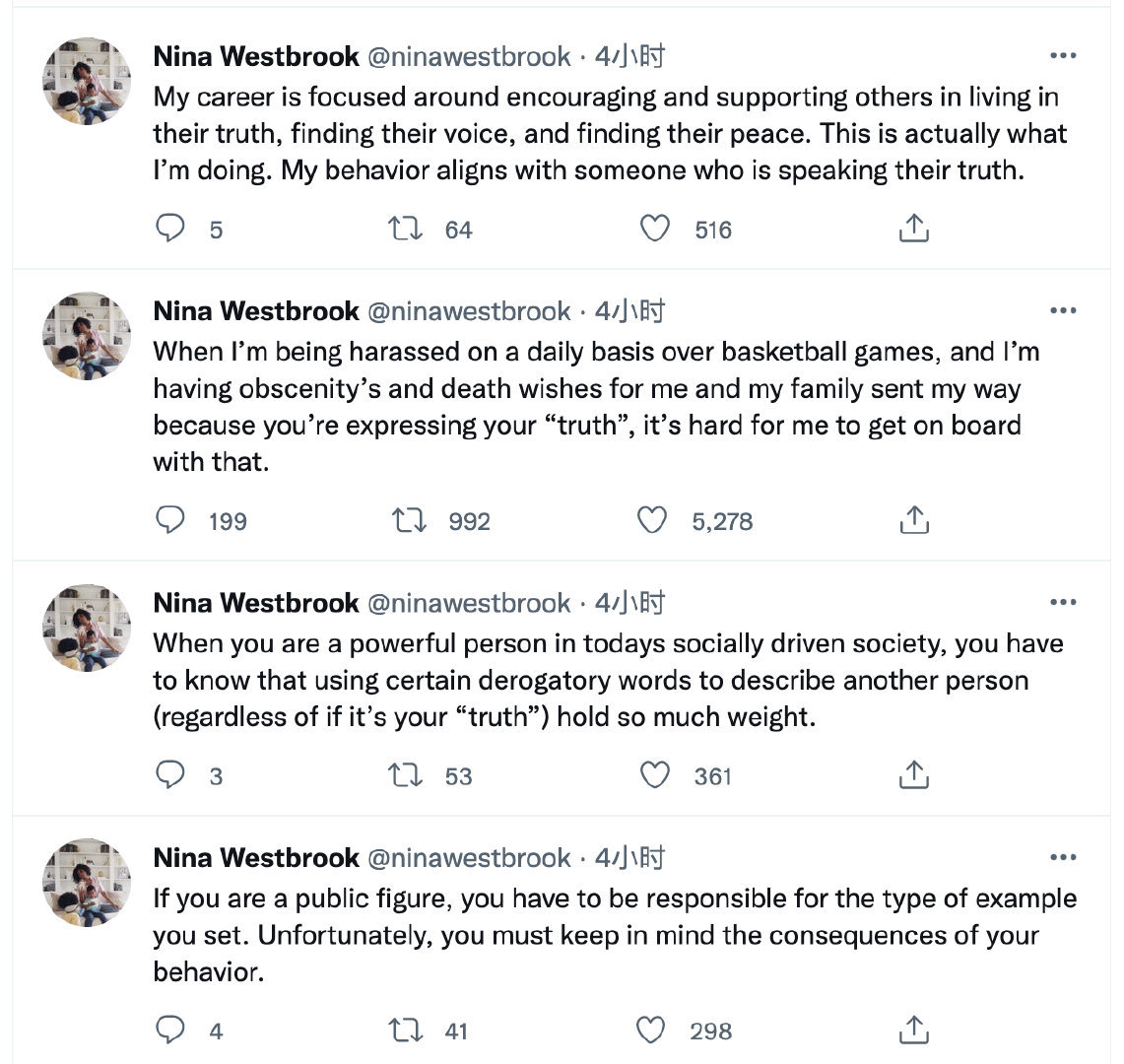Like the tweet with 516 likes
The width and height of the screenshot is (1124, 1064).
click(x=655, y=230)
